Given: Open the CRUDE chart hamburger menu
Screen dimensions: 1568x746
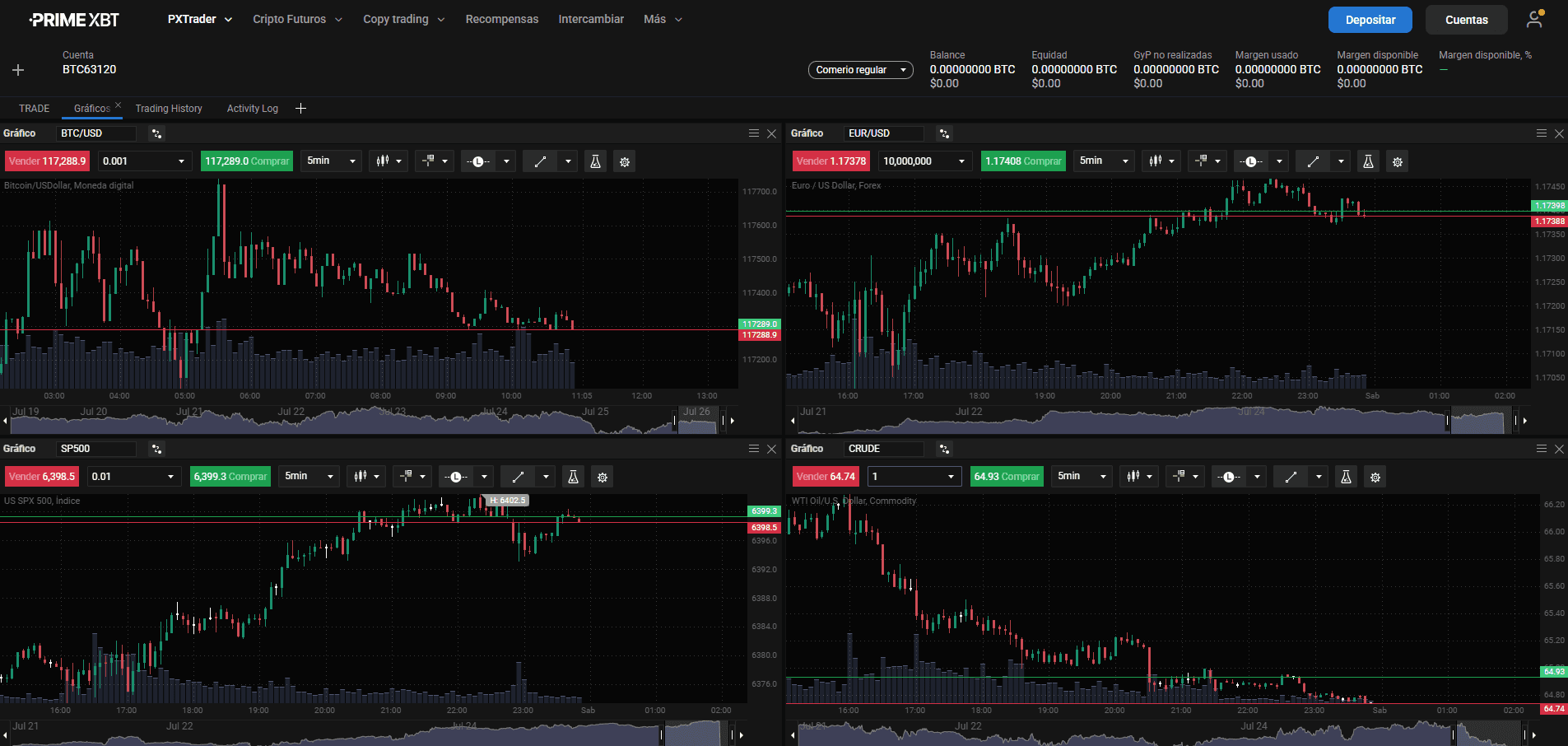Looking at the screenshot, I should click(1542, 449).
